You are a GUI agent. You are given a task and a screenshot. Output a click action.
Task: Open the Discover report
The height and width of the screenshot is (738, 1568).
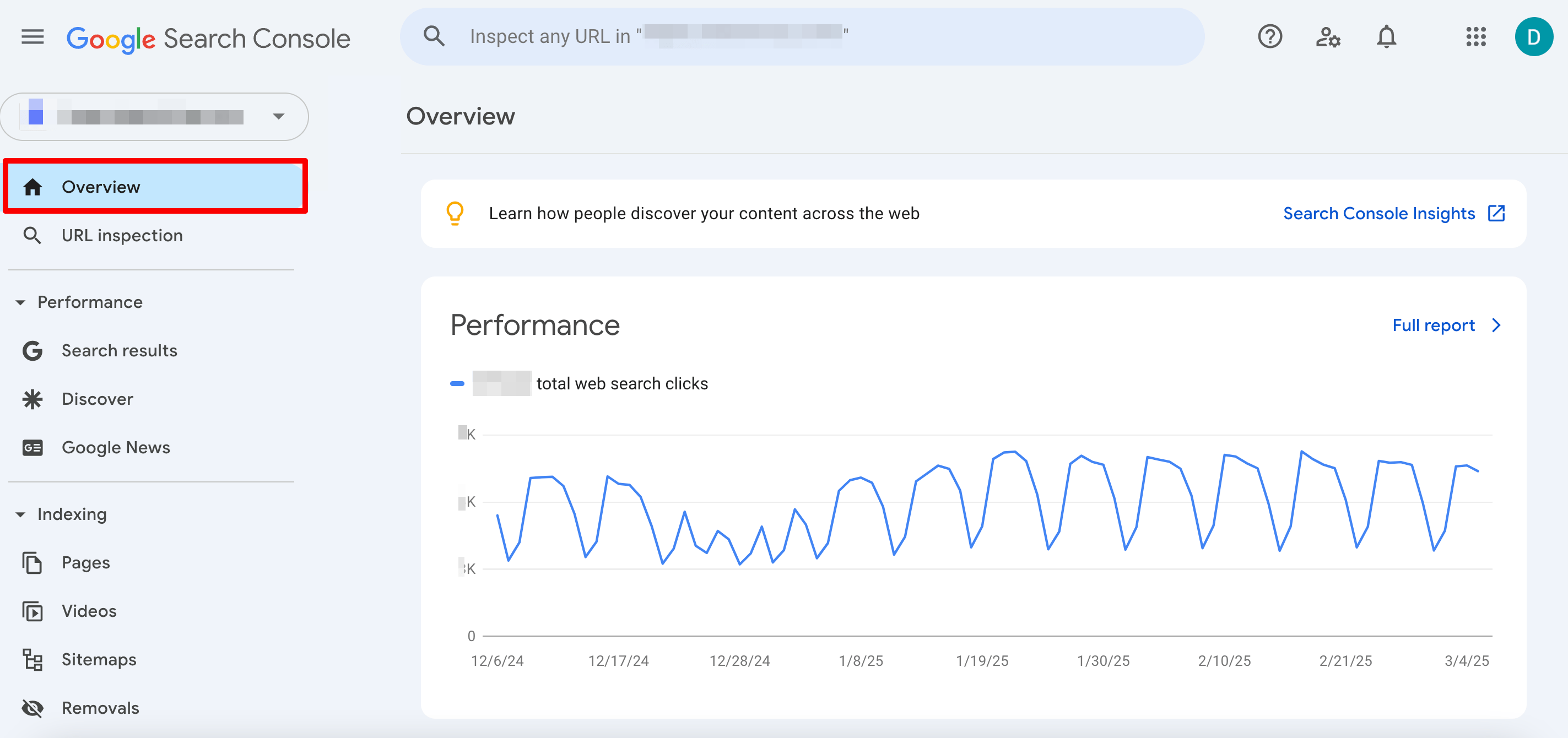(x=98, y=399)
